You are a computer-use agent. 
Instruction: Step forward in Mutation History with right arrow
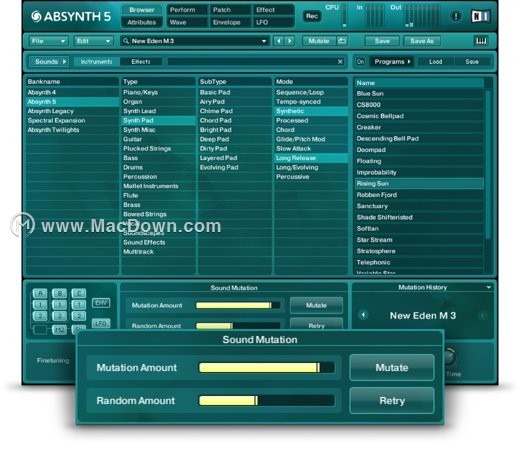tap(482, 315)
